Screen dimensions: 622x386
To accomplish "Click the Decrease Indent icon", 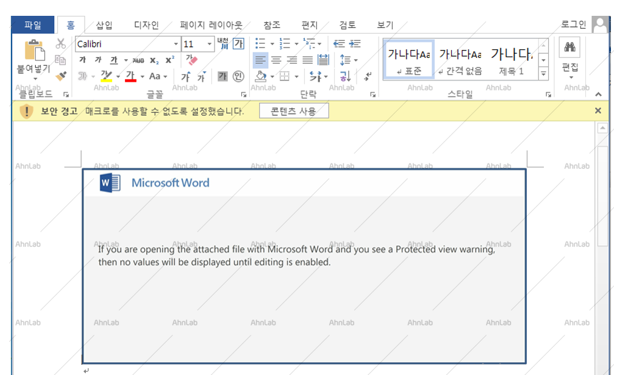I will pyautogui.click(x=339, y=43).
